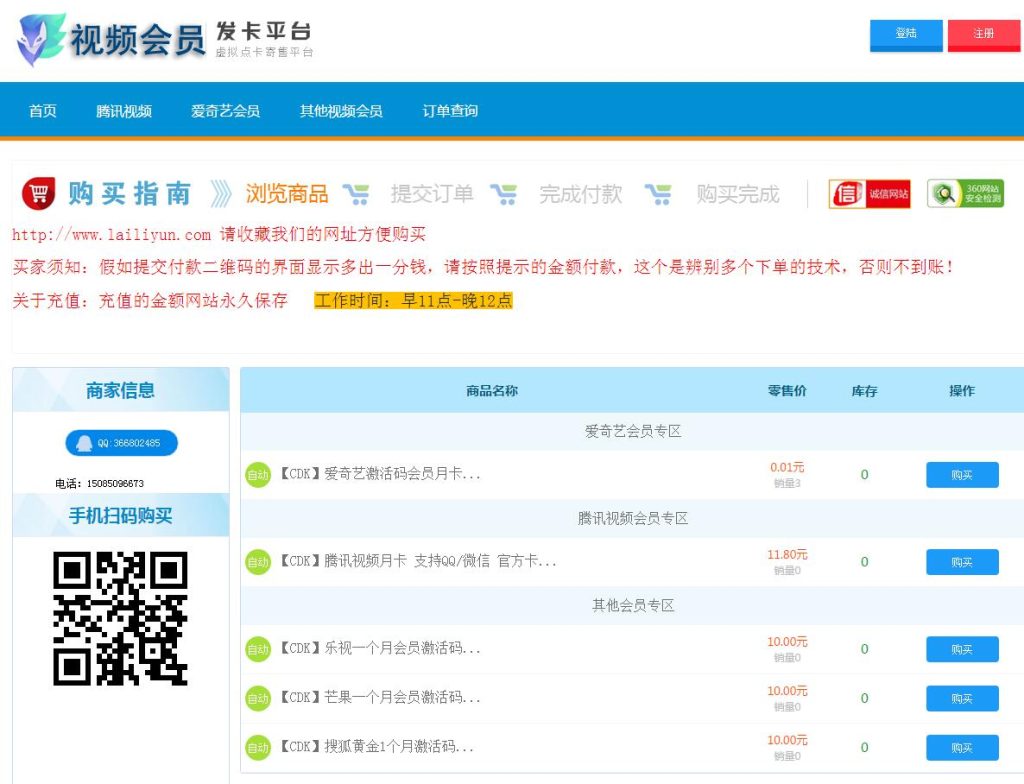The height and width of the screenshot is (784, 1024).
Task: Click the green 自动 icon on the 腾讯视频月卡 row
Action: point(258,562)
